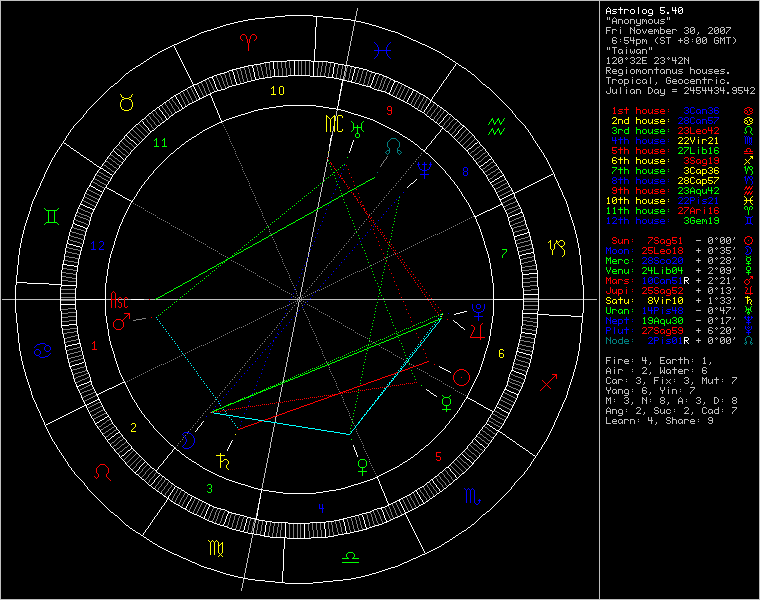Click house number 5 in the chart wheel
Screen dimensions: 760x600
[x=438, y=457]
